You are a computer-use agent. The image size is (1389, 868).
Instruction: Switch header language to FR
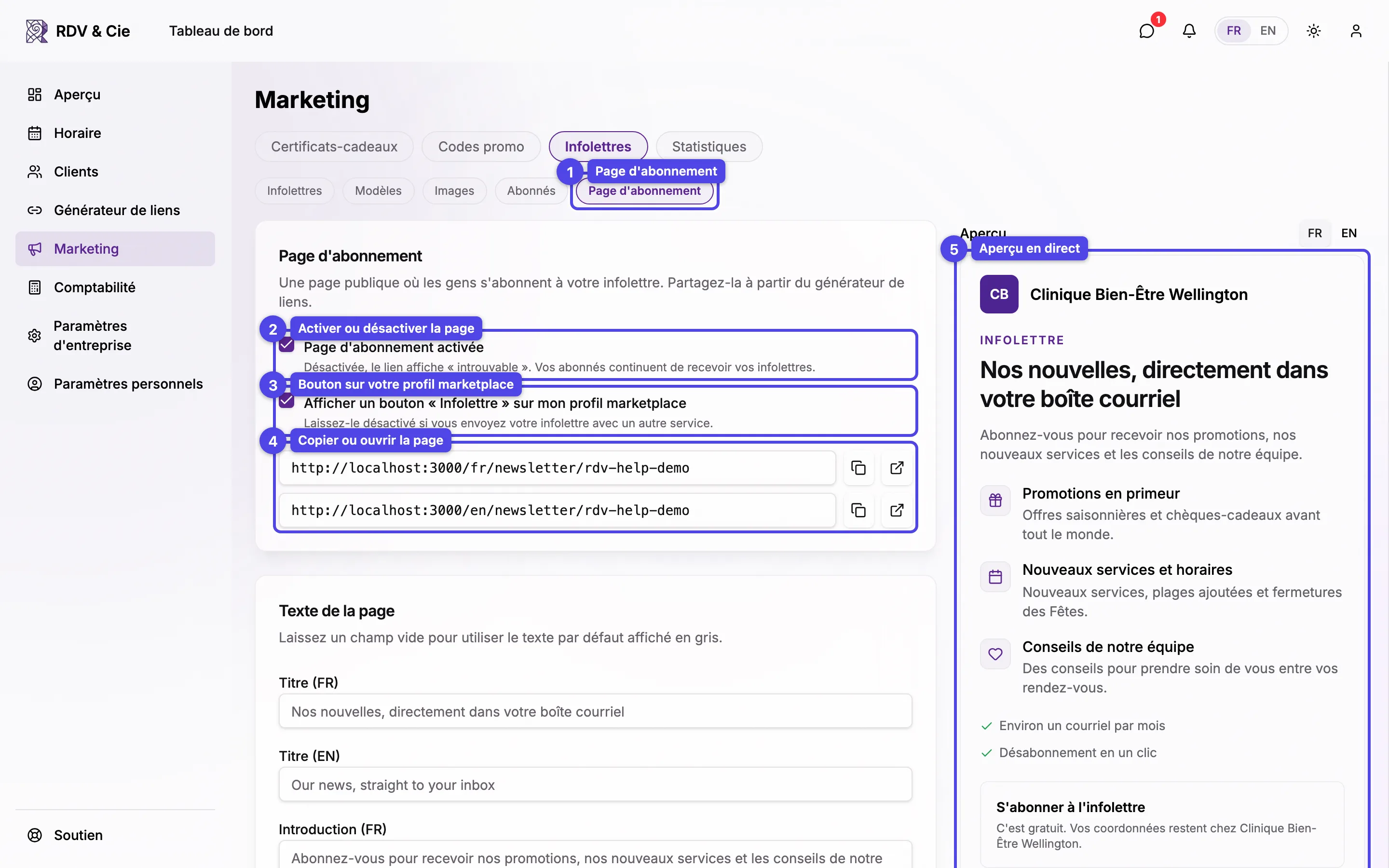click(x=1233, y=30)
